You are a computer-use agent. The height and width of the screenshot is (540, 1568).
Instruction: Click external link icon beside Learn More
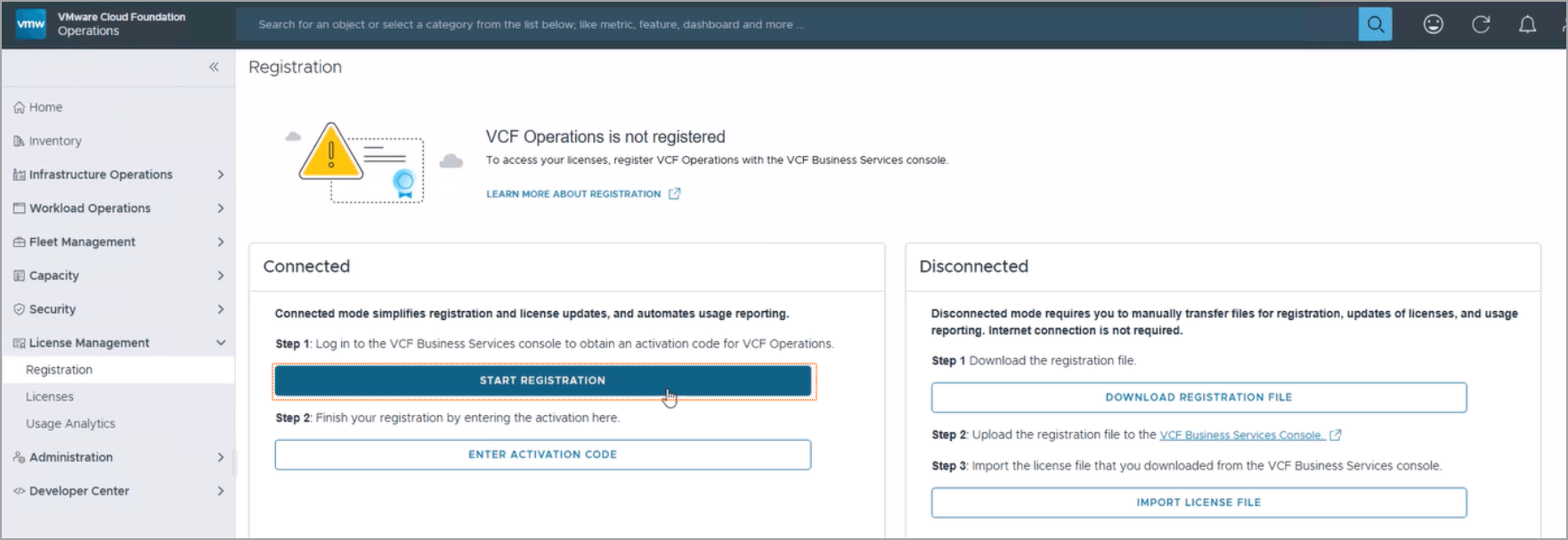(674, 193)
